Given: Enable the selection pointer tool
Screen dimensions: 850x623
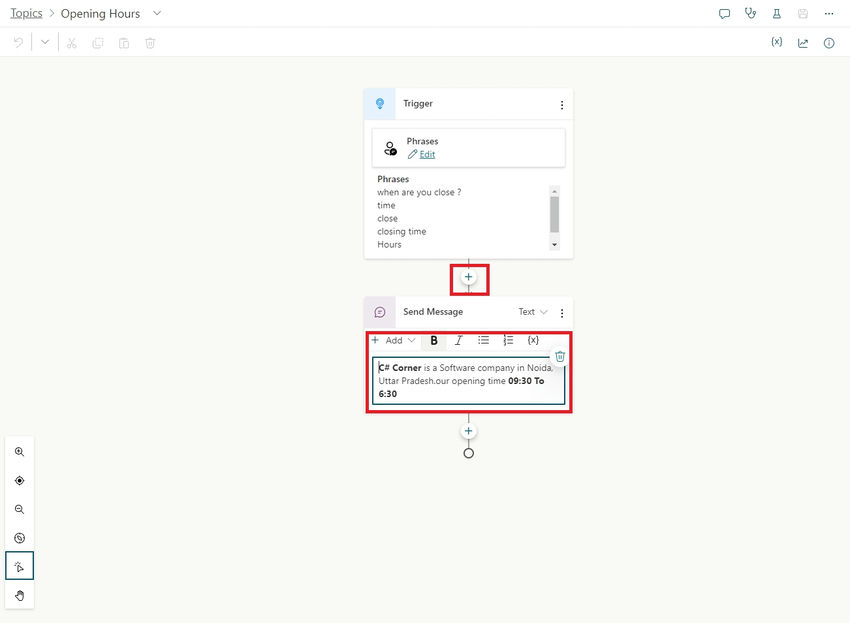Looking at the screenshot, I should pos(19,565).
